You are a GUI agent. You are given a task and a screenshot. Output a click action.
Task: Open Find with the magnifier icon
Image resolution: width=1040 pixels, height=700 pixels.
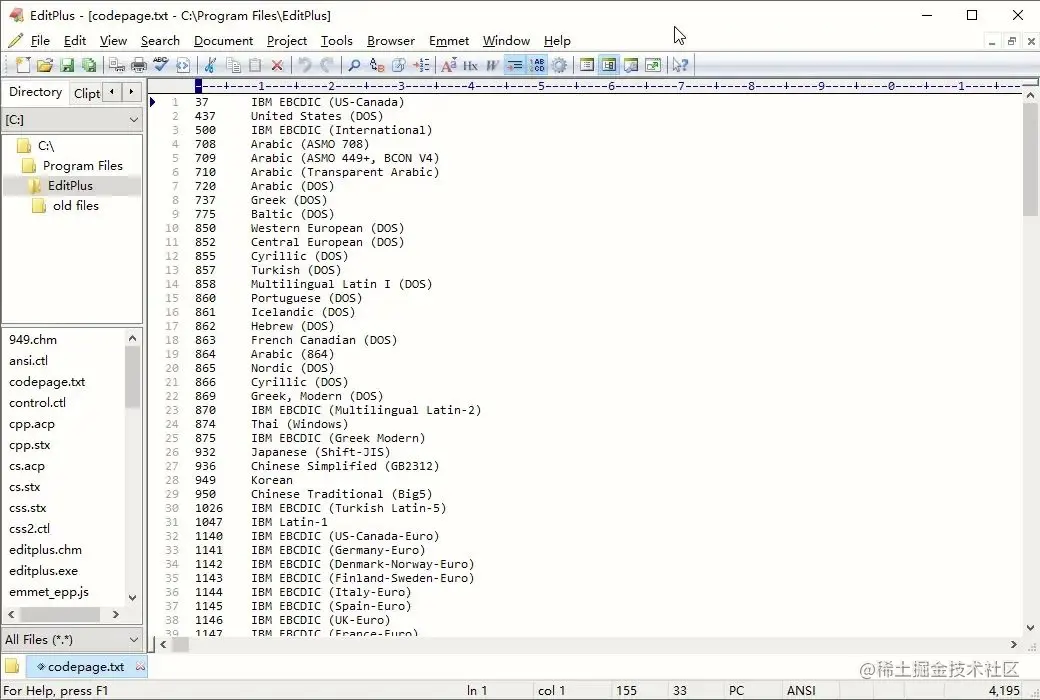pos(355,65)
